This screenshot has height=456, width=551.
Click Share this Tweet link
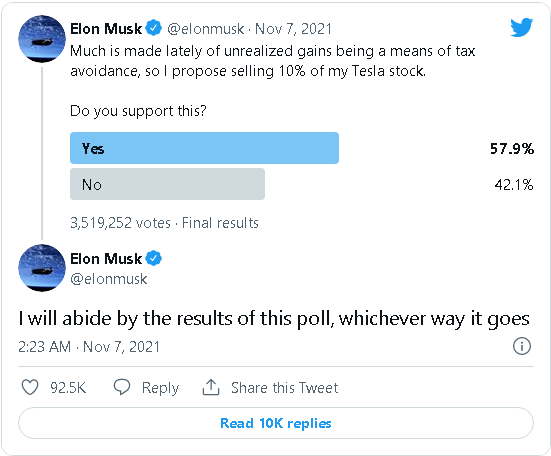click(x=285, y=388)
